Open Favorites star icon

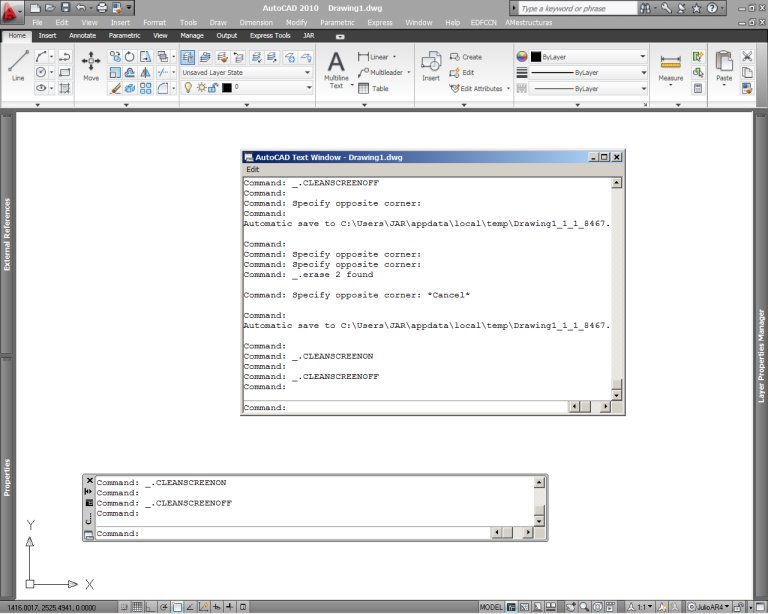[x=696, y=8]
